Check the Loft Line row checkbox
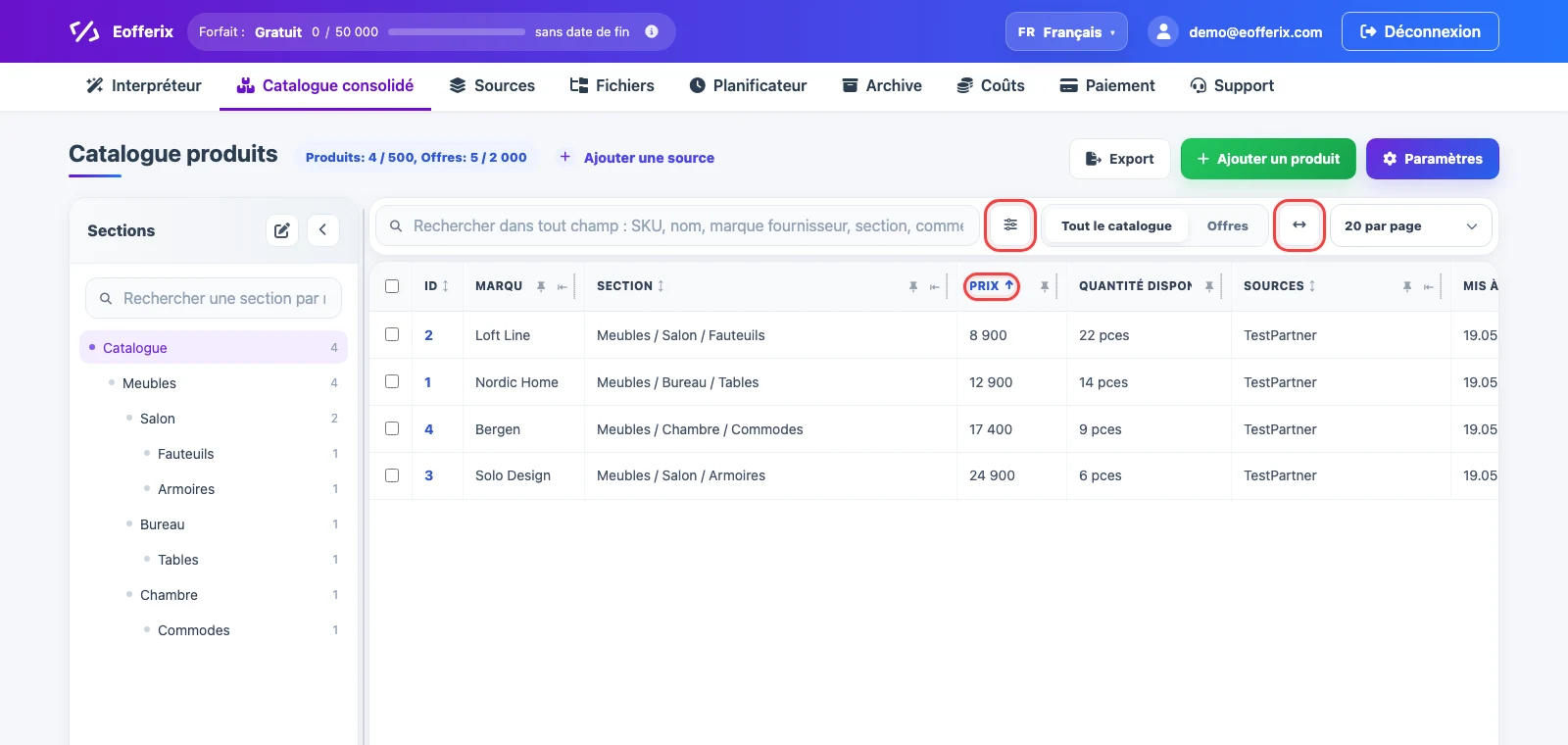Viewport: 1568px width, 745px height. click(x=392, y=334)
